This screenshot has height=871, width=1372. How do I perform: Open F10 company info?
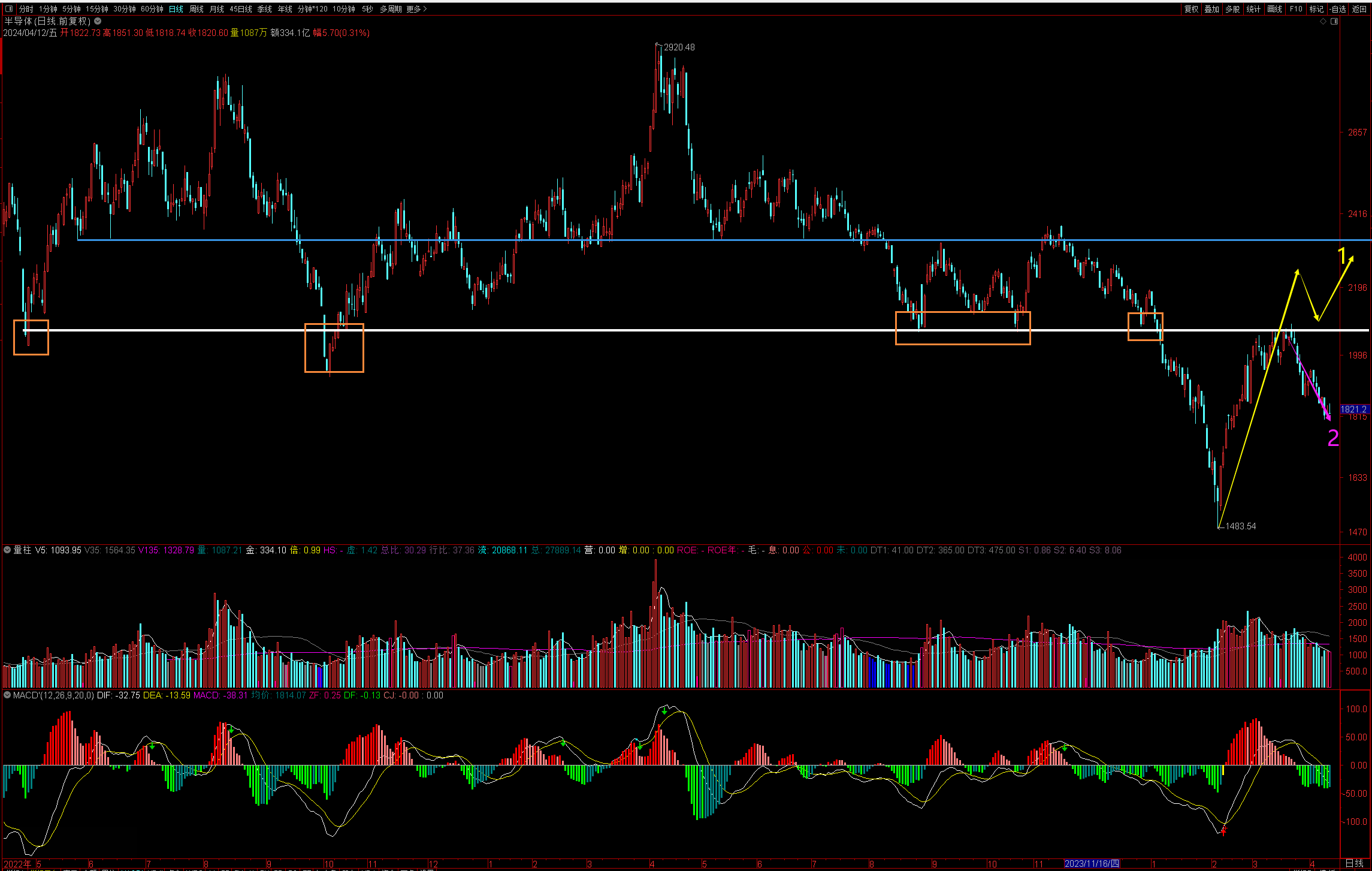tap(1296, 9)
